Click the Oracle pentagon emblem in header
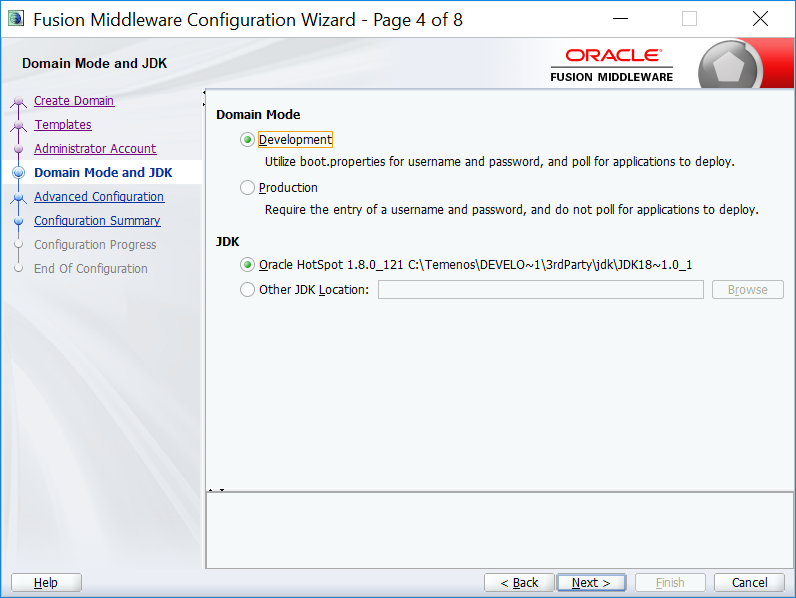Viewport: 796px width, 598px height. (x=731, y=66)
